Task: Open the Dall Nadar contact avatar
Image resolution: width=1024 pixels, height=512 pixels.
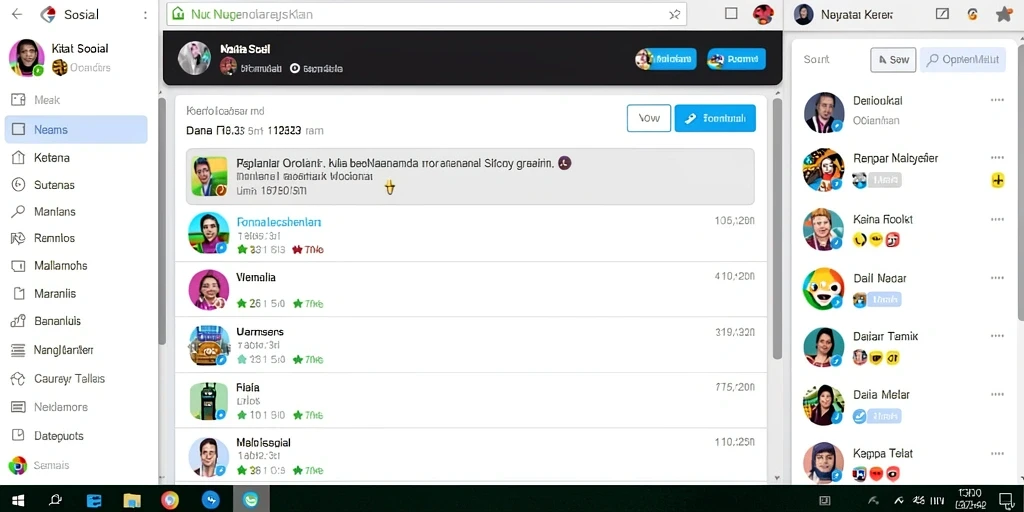Action: pos(824,288)
